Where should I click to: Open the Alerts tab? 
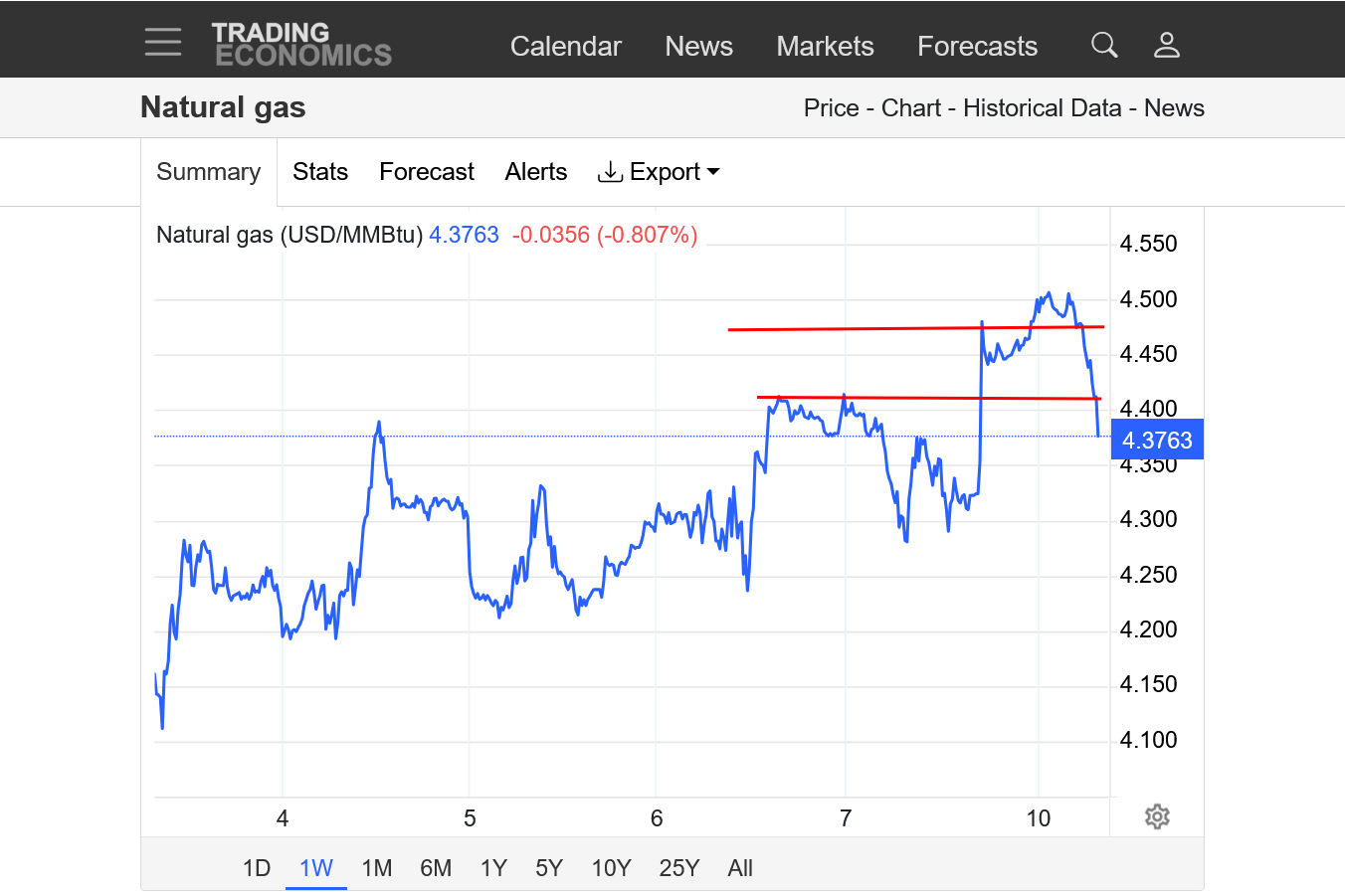[x=535, y=172]
